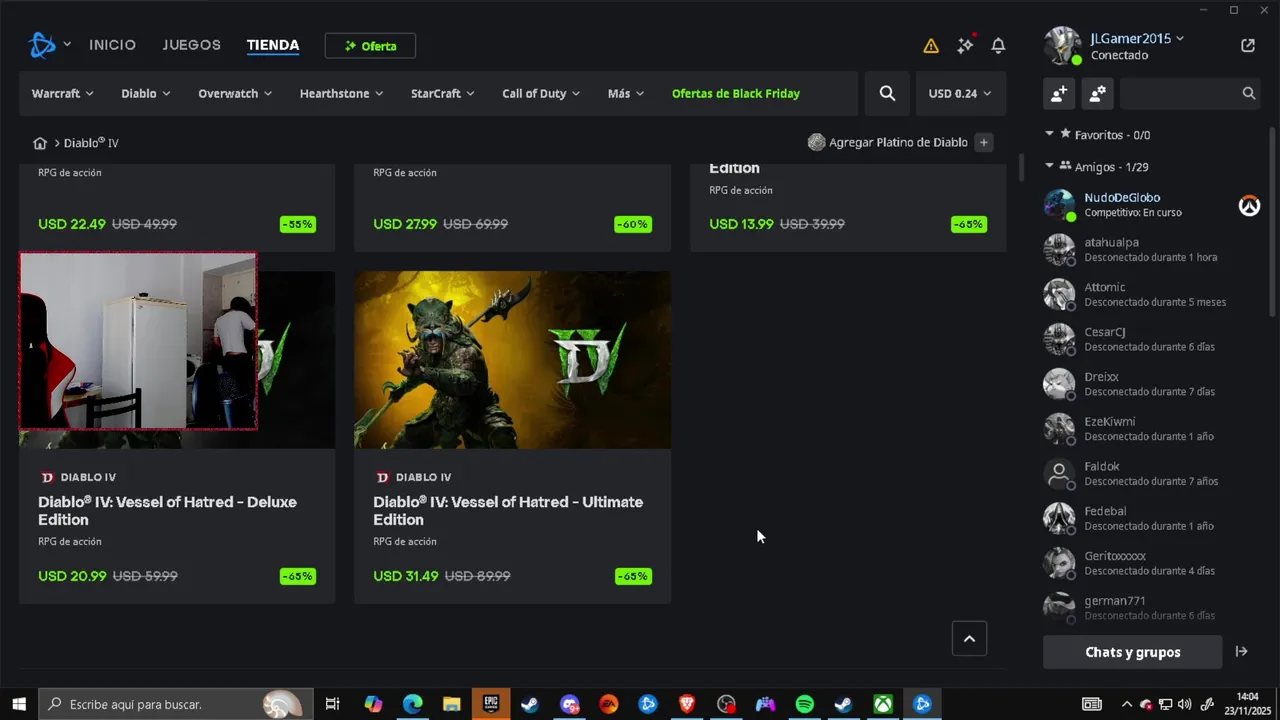Image resolution: width=1280 pixels, height=720 pixels.
Task: Click the store page scrollbar
Action: coord(1021,167)
